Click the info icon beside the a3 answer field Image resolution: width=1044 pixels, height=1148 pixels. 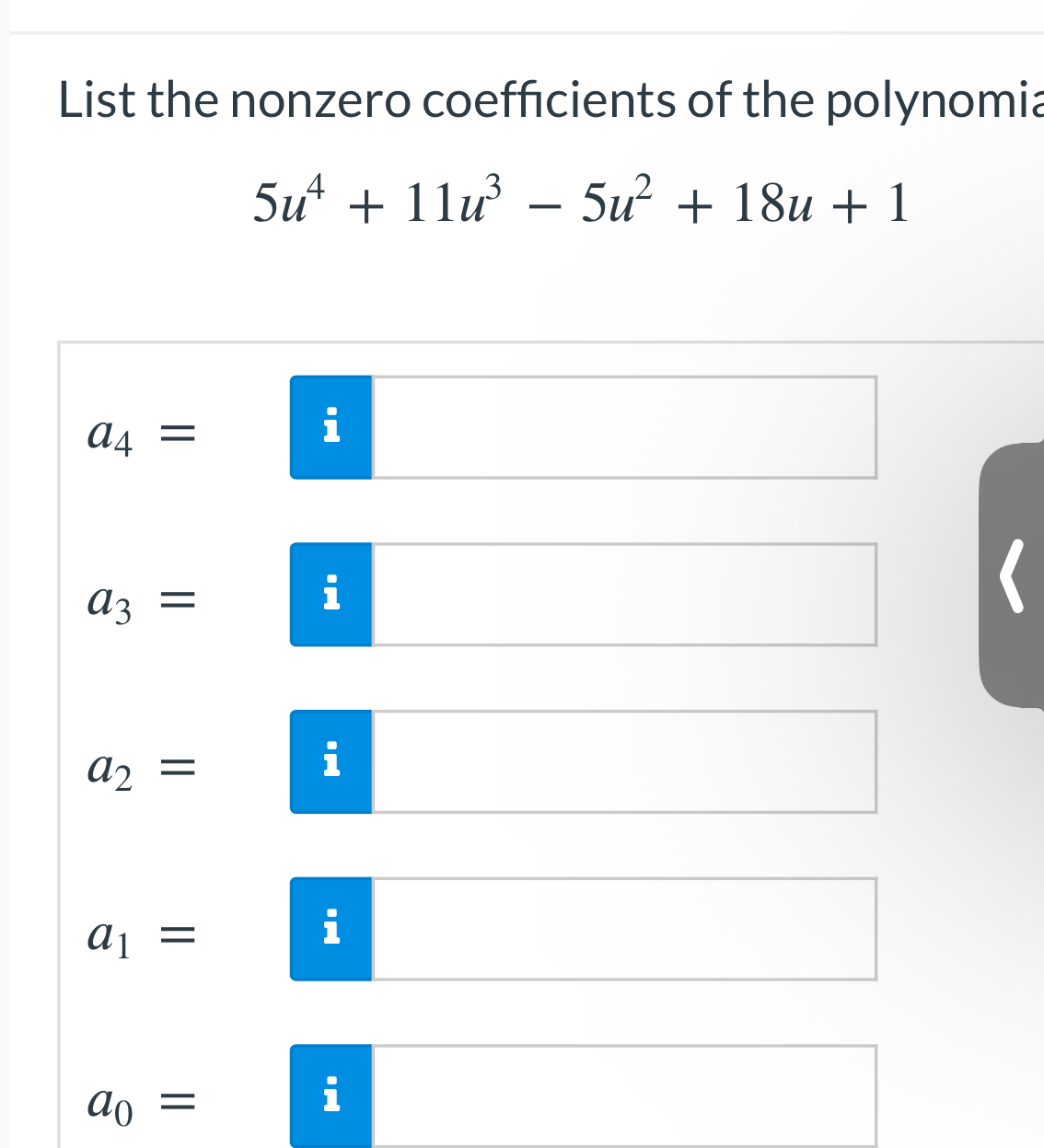331,595
